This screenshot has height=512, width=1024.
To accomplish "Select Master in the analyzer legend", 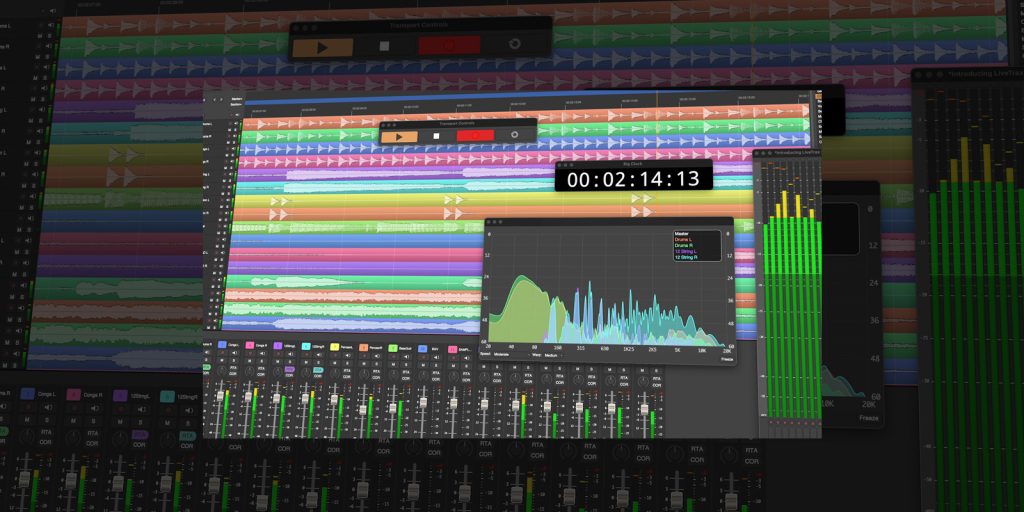I will pyautogui.click(x=682, y=234).
